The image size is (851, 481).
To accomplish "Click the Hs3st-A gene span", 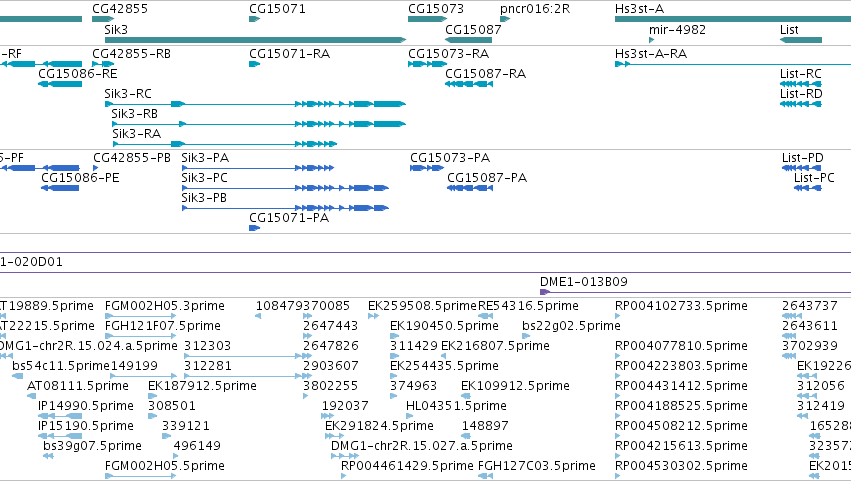I will 733,19.
